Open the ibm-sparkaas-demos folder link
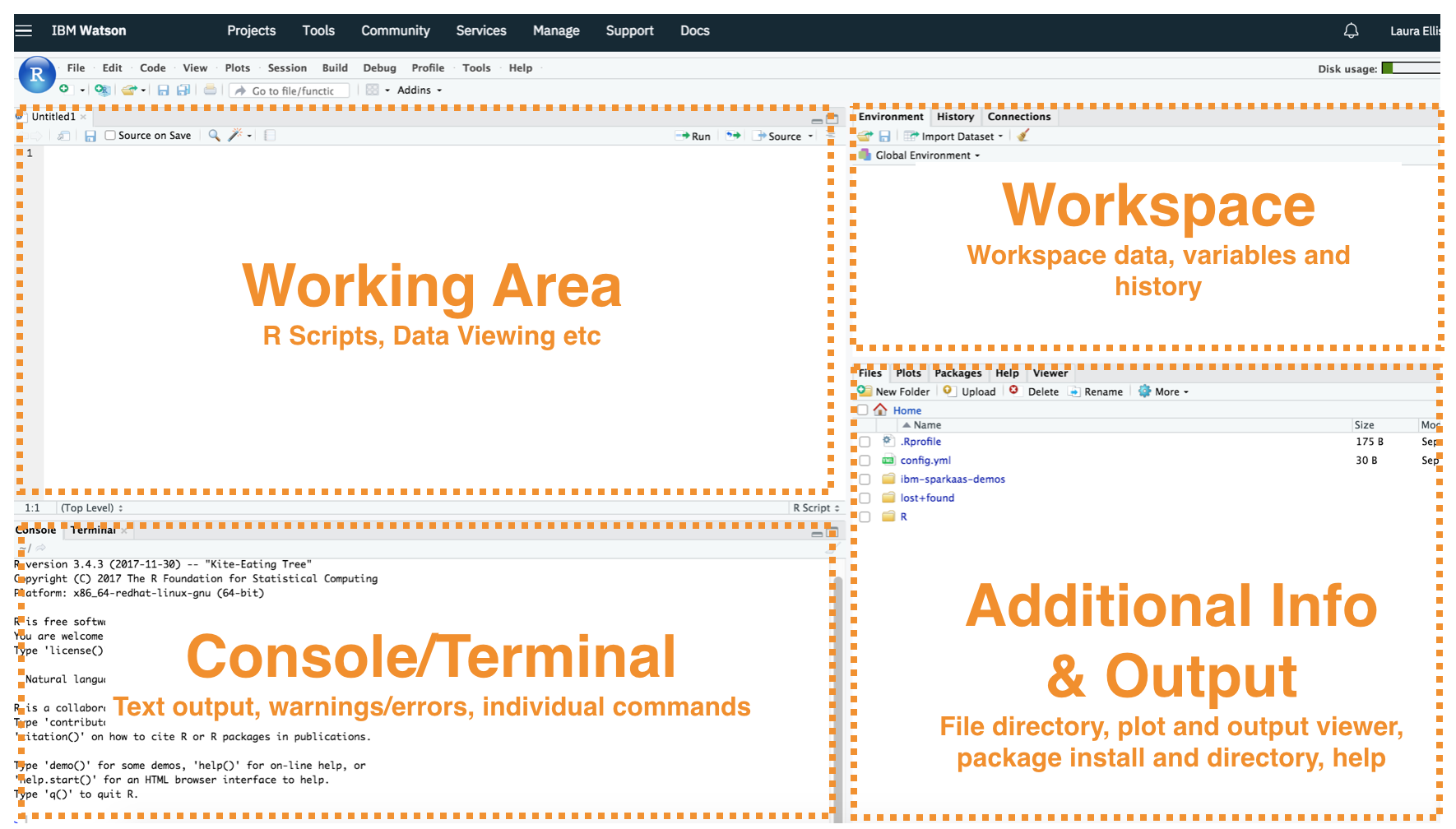The width and height of the screenshot is (1456, 829). pyautogui.click(x=951, y=479)
